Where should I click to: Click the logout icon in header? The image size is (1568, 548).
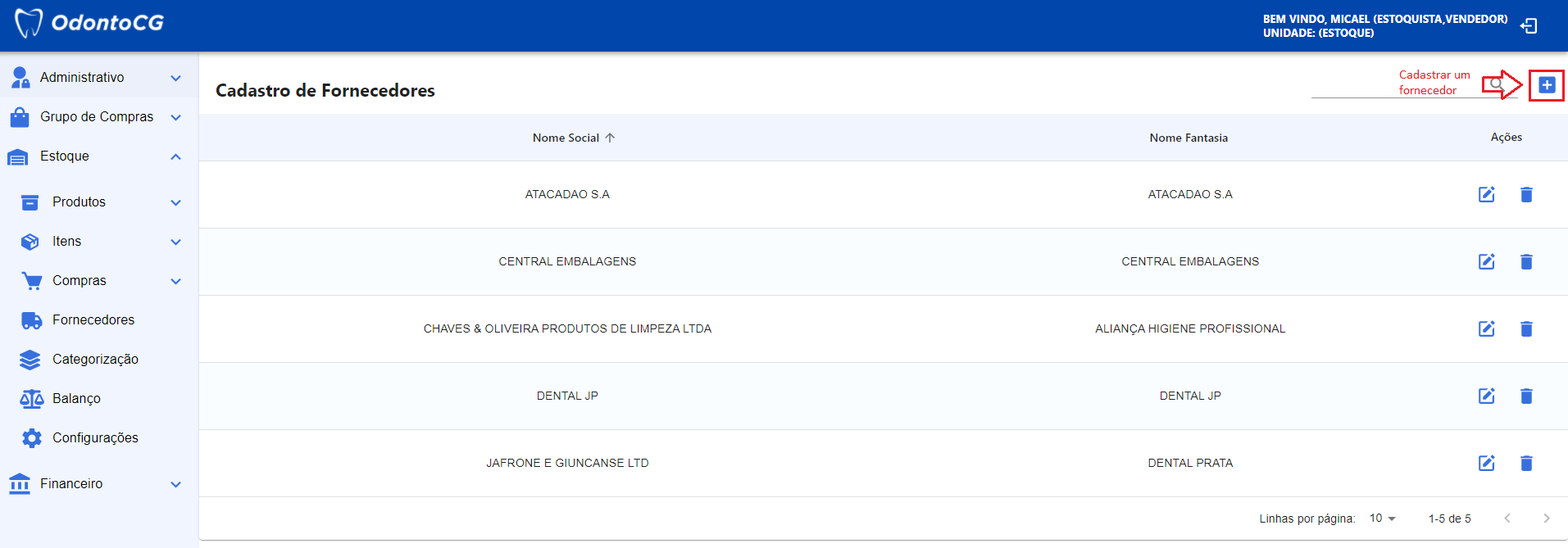point(1529,26)
